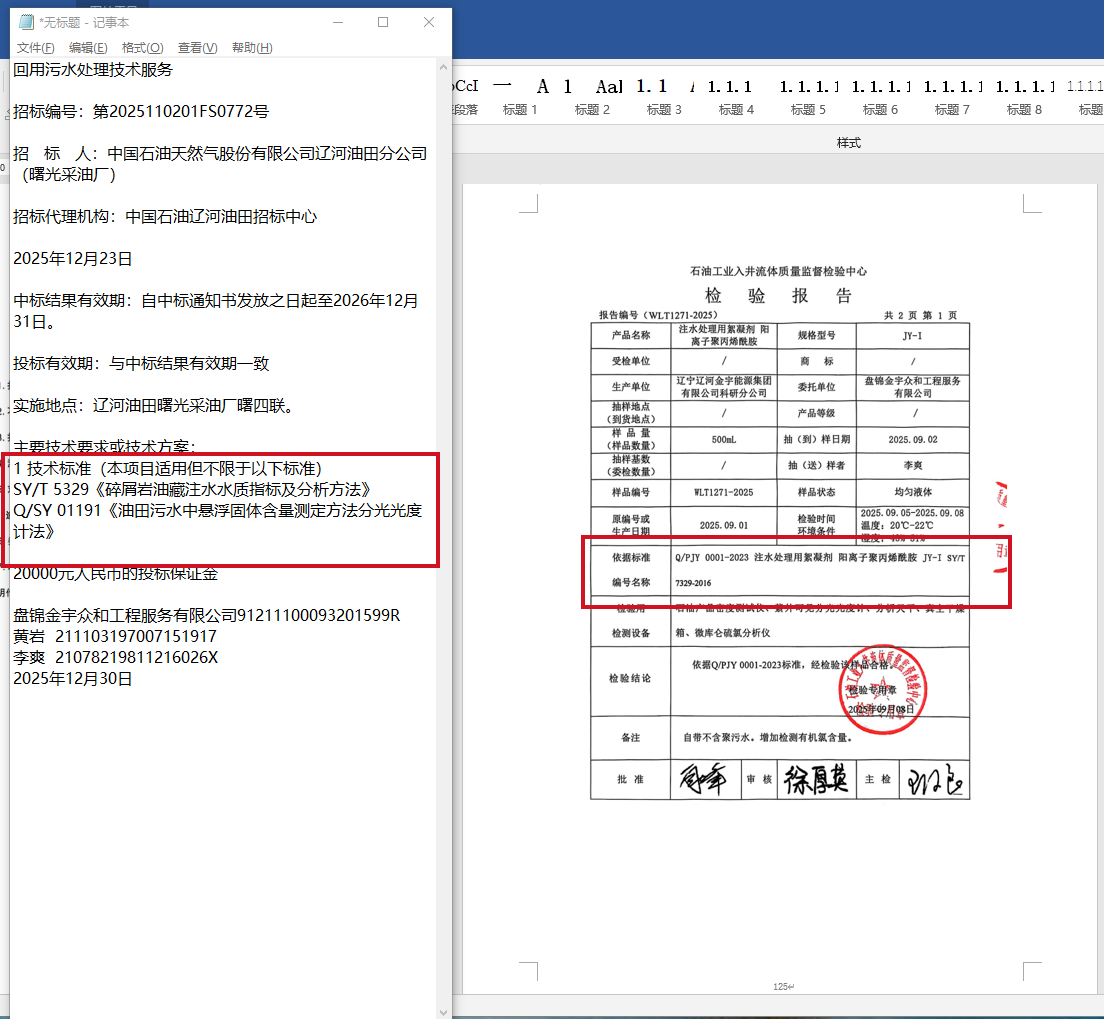Click the 均匀液体 cell in the table

tap(912, 492)
